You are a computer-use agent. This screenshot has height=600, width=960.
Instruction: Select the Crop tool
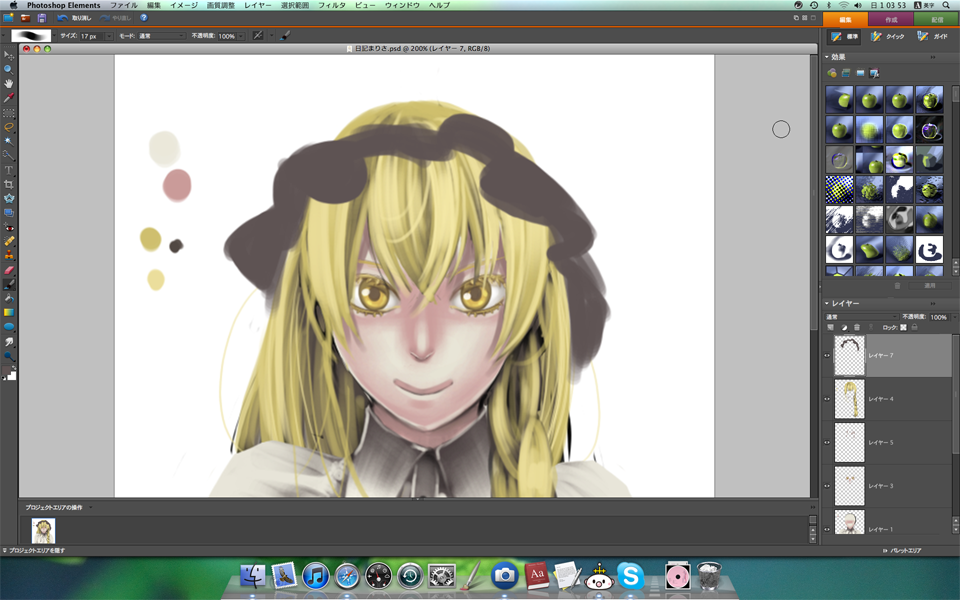click(9, 184)
